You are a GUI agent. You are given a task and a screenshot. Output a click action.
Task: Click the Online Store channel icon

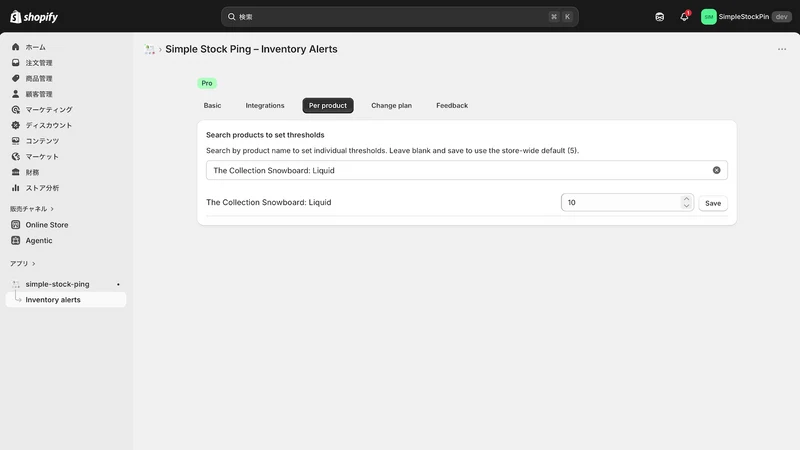click(15, 224)
